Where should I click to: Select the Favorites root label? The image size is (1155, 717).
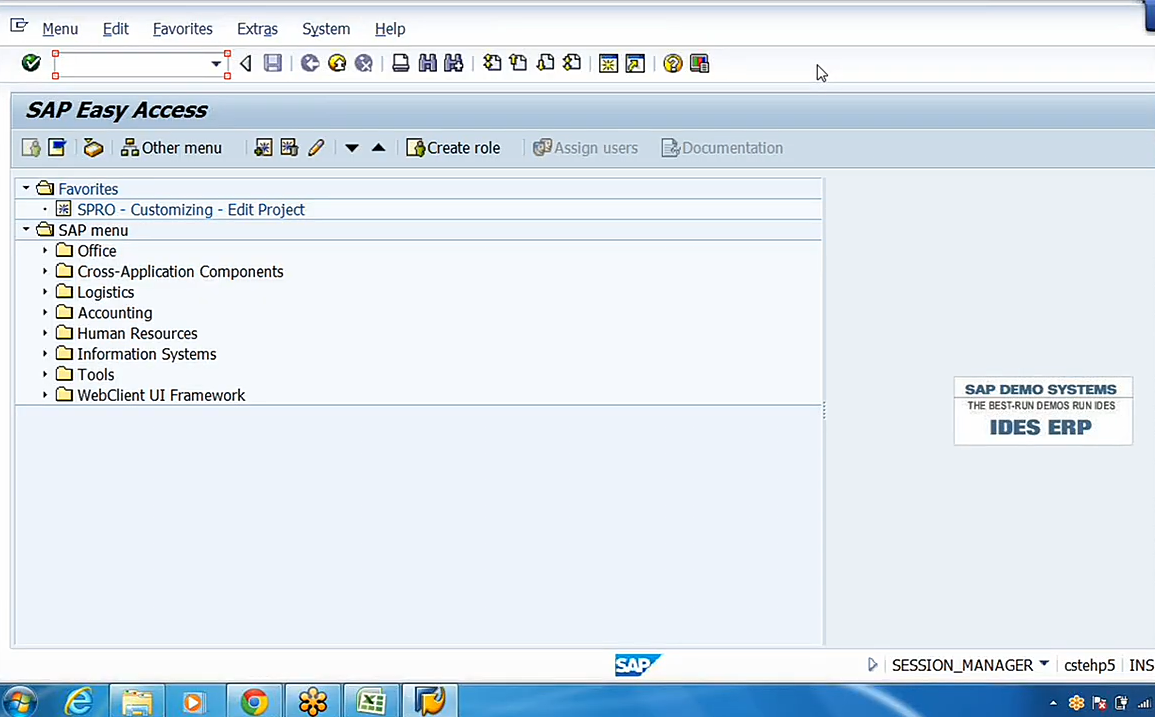click(88, 189)
